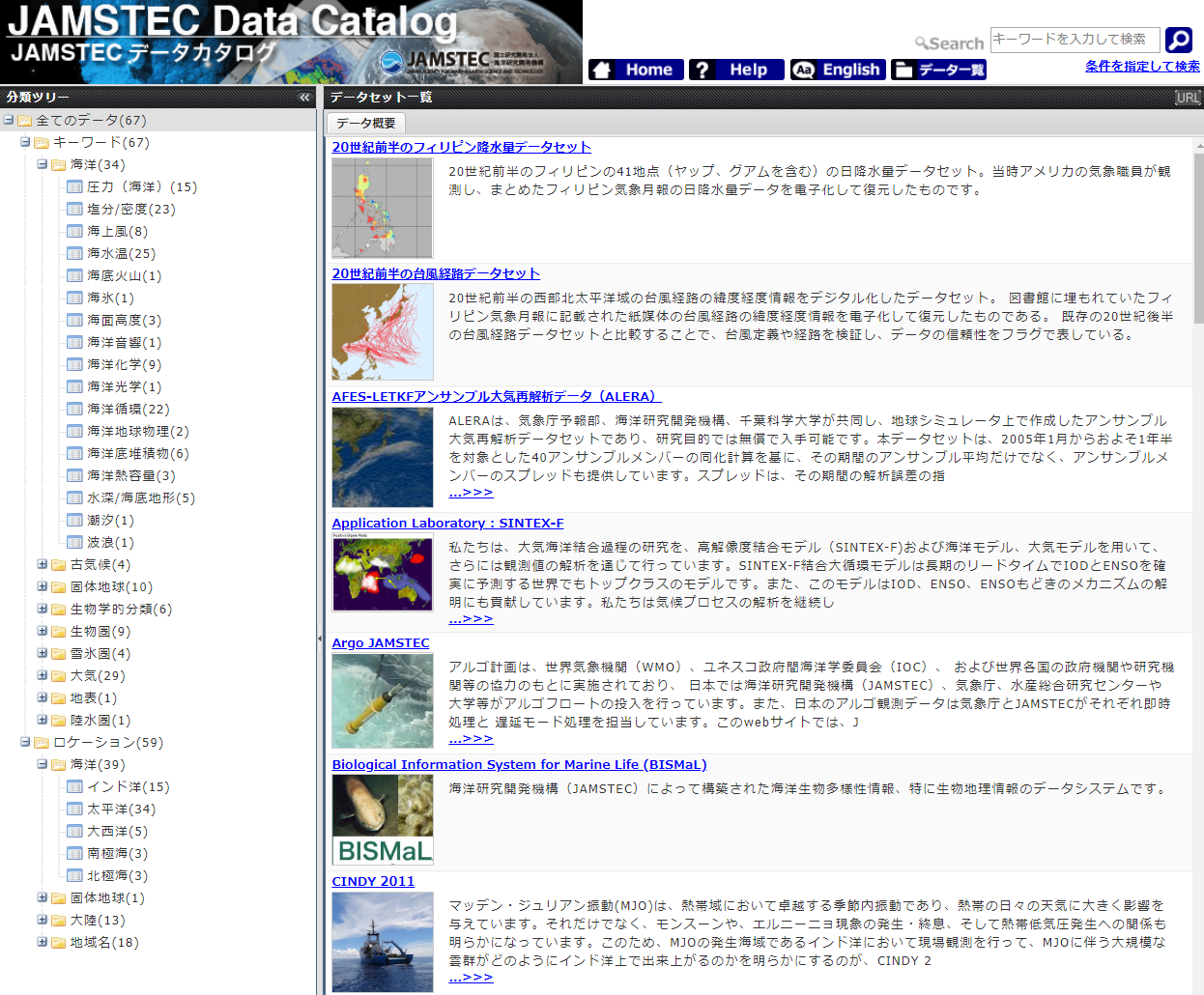Open 20世紀前半の台風経路データセット link

436,273
